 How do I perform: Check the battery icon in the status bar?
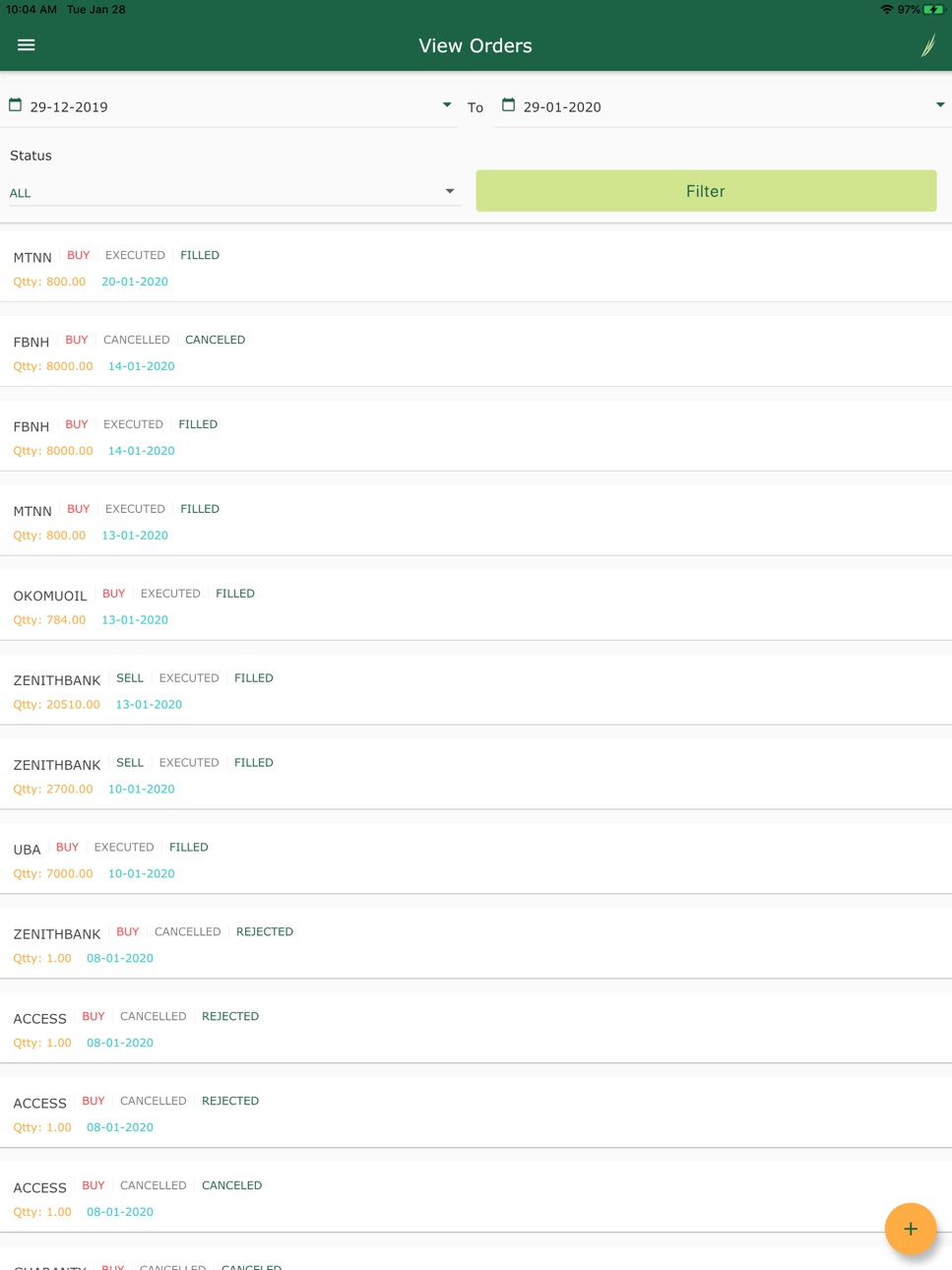[x=933, y=10]
